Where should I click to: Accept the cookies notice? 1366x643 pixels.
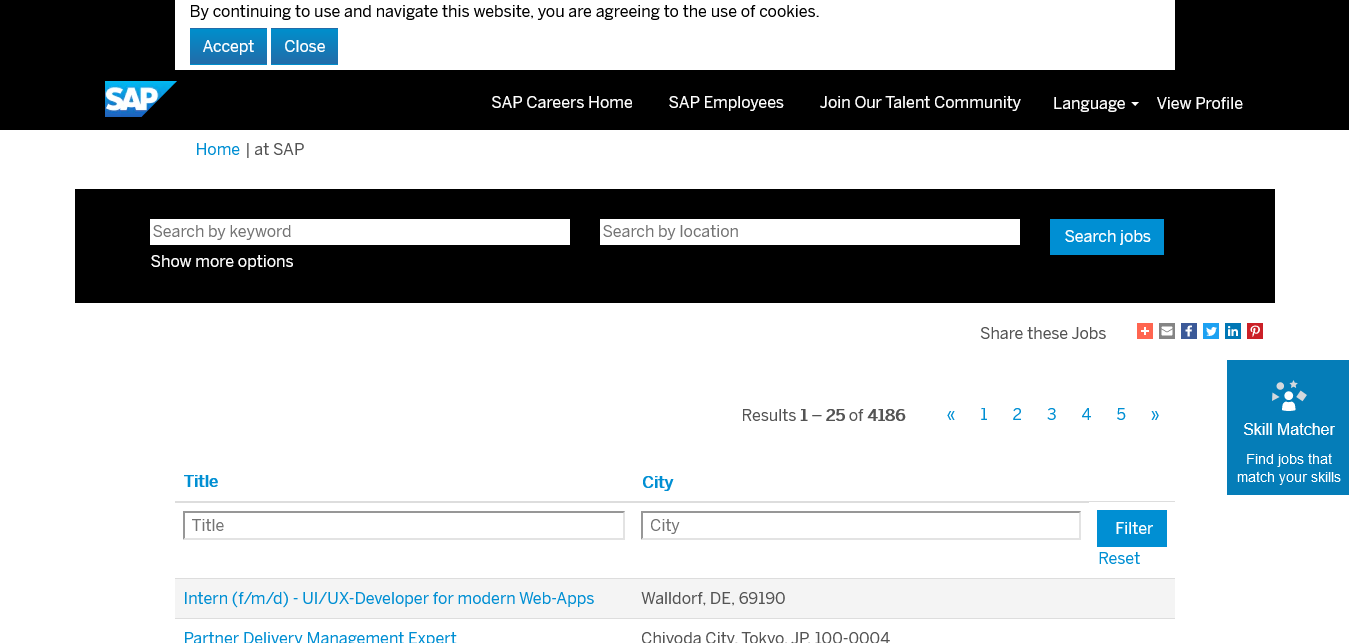(x=228, y=46)
